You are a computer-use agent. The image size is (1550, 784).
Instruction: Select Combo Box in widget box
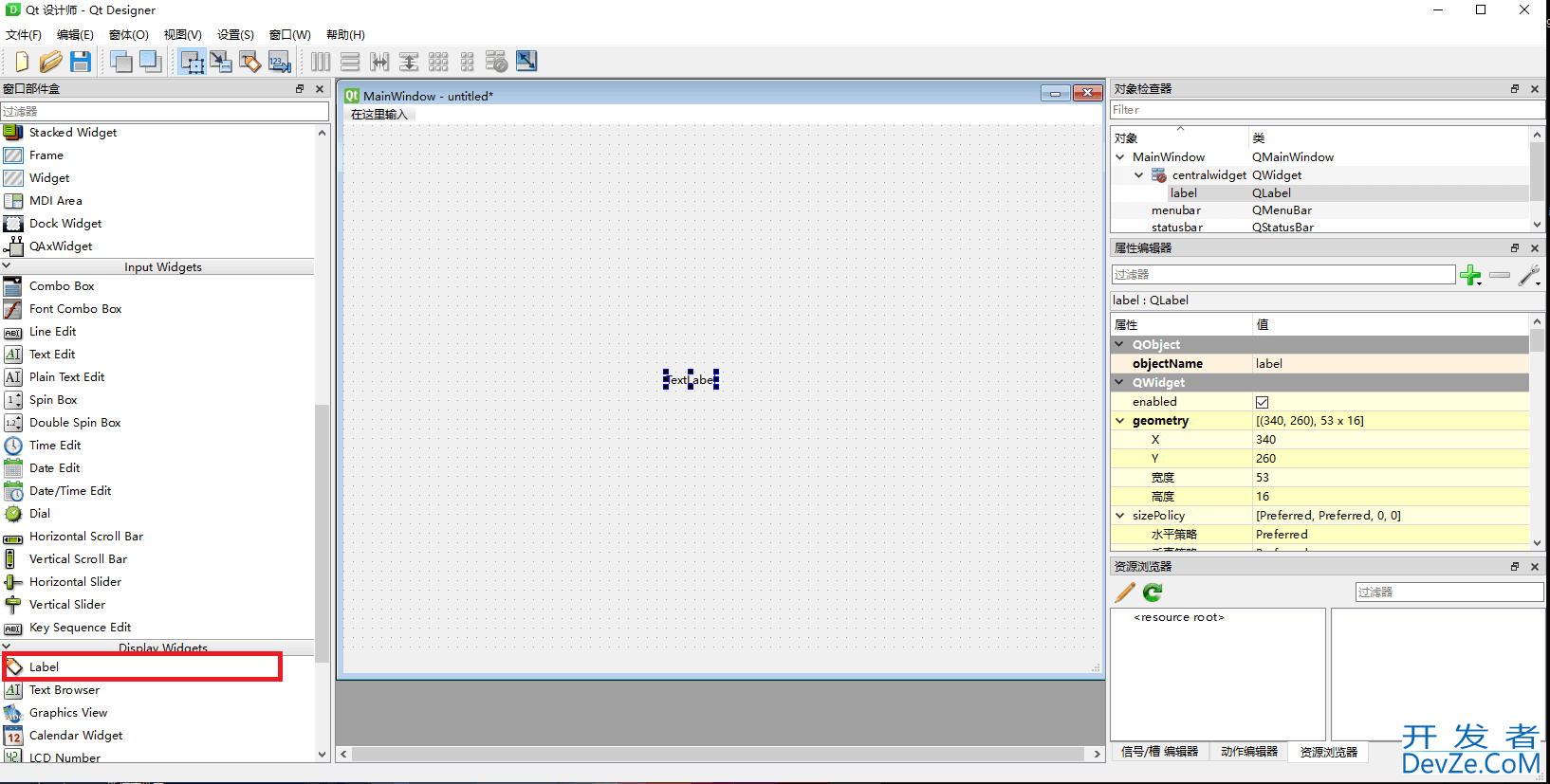tap(157, 286)
